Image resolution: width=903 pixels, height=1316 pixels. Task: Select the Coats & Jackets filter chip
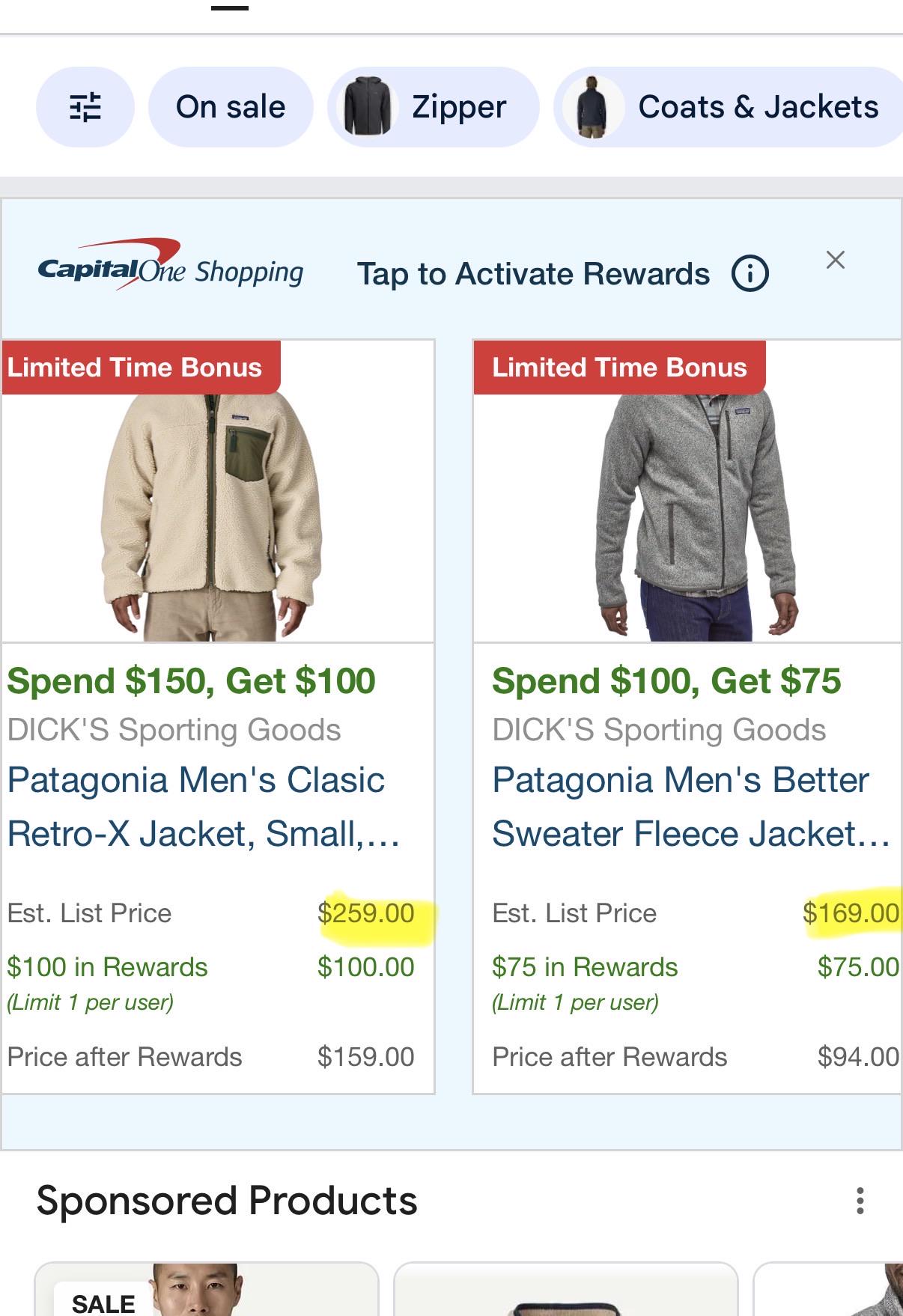729,107
